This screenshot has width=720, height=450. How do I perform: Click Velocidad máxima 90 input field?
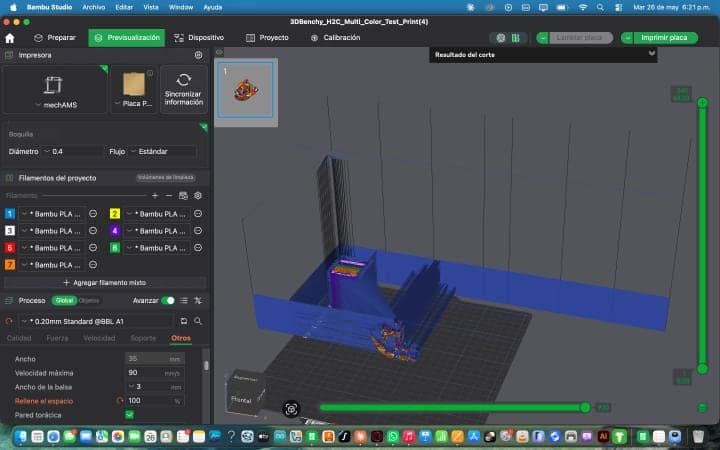(x=155, y=373)
